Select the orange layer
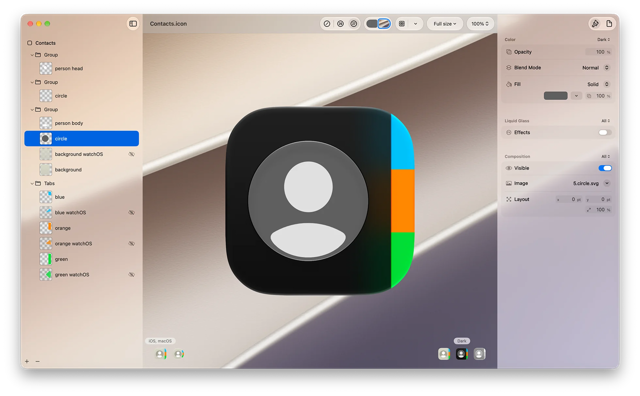This screenshot has height=396, width=640. 82,228
